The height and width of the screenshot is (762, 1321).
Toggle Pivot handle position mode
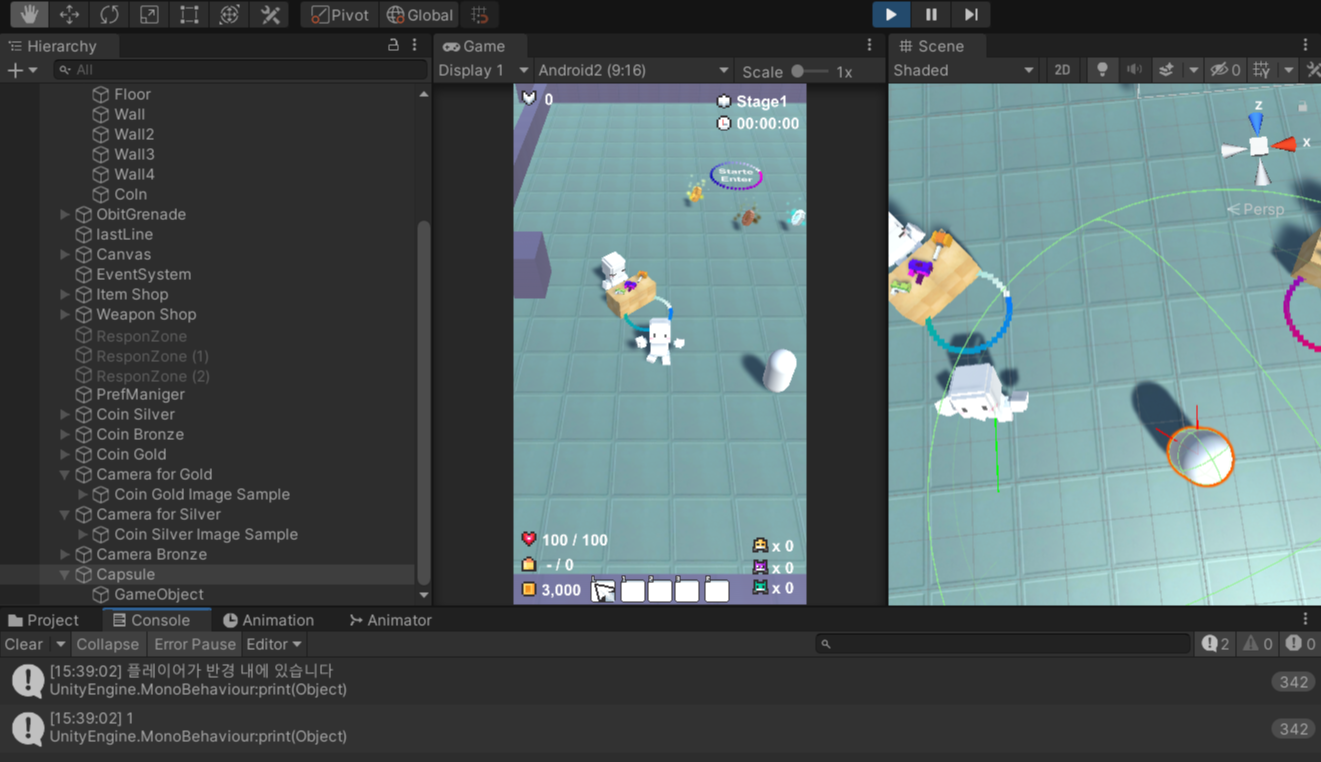click(x=340, y=15)
